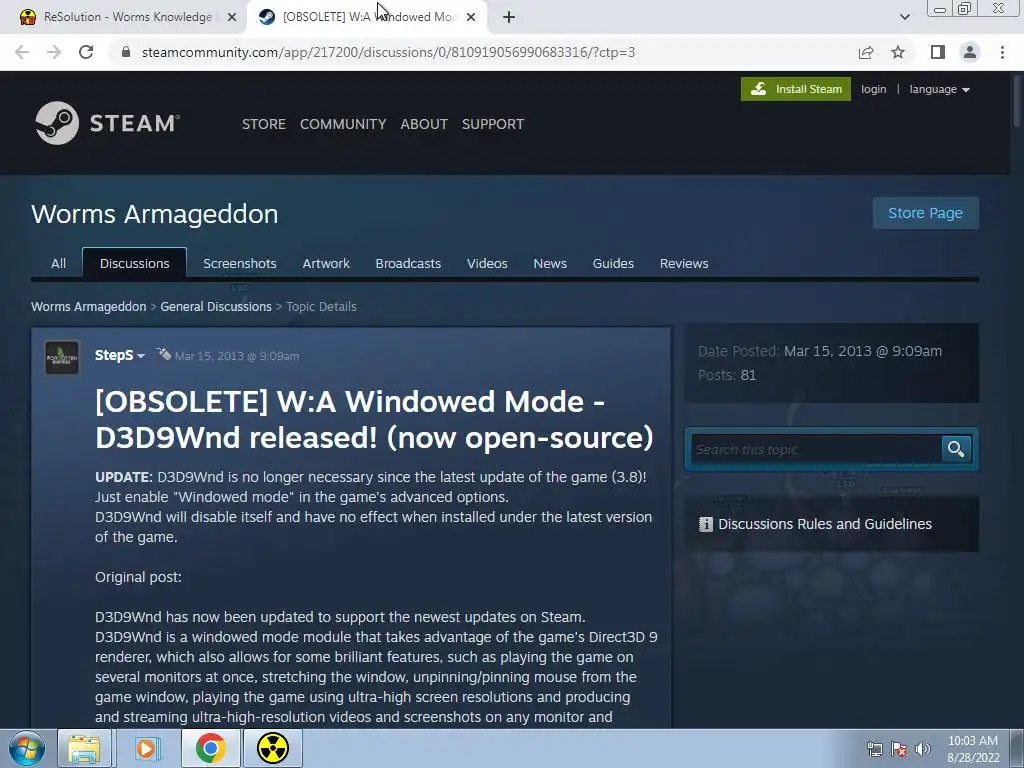
Task: Click Worms Armageddon breadcrumb link
Action: [x=89, y=306]
